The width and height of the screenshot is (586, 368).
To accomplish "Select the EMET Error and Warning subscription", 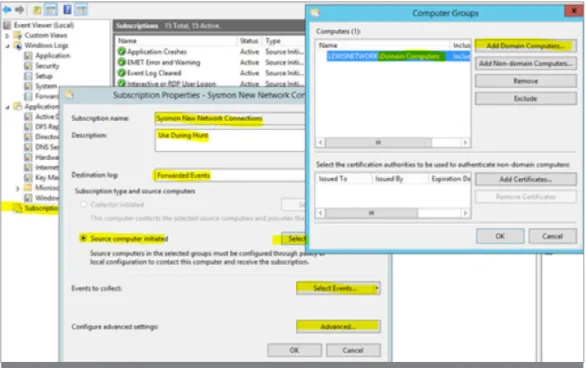I will pos(210,62).
